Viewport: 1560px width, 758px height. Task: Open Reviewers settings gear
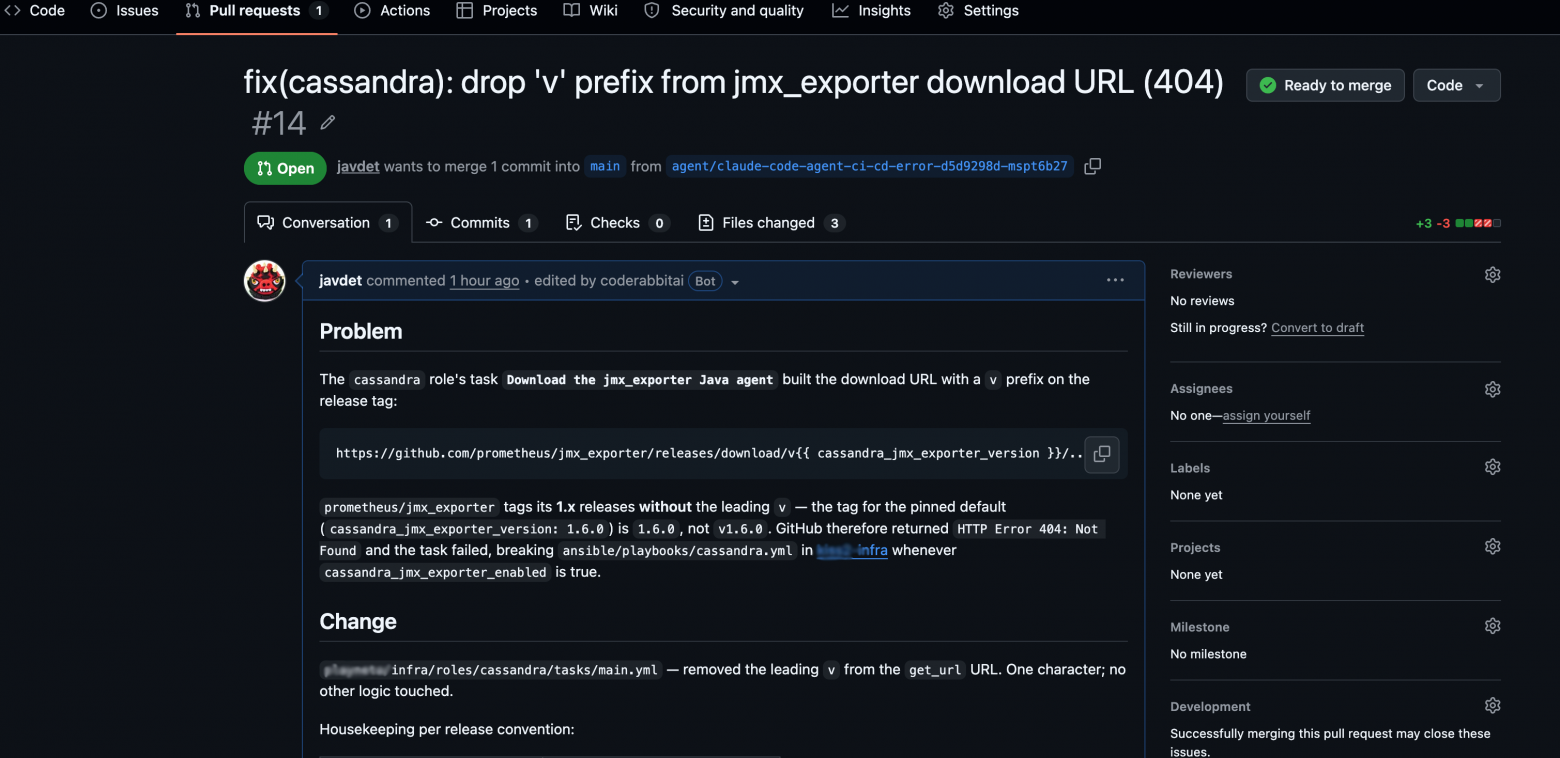[x=1492, y=275]
